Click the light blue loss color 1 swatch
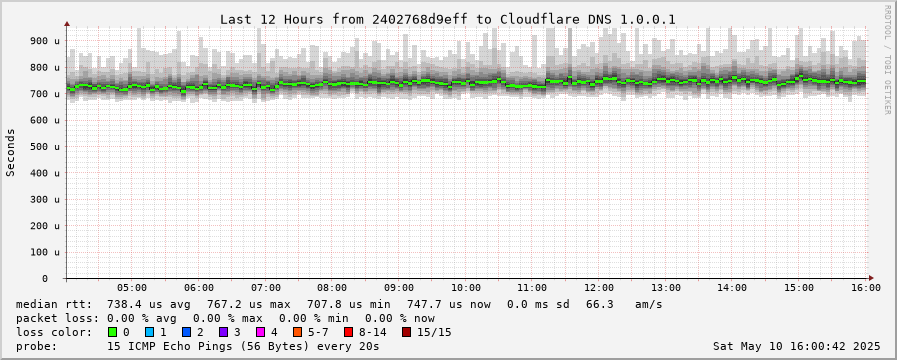 pyautogui.click(x=149, y=332)
